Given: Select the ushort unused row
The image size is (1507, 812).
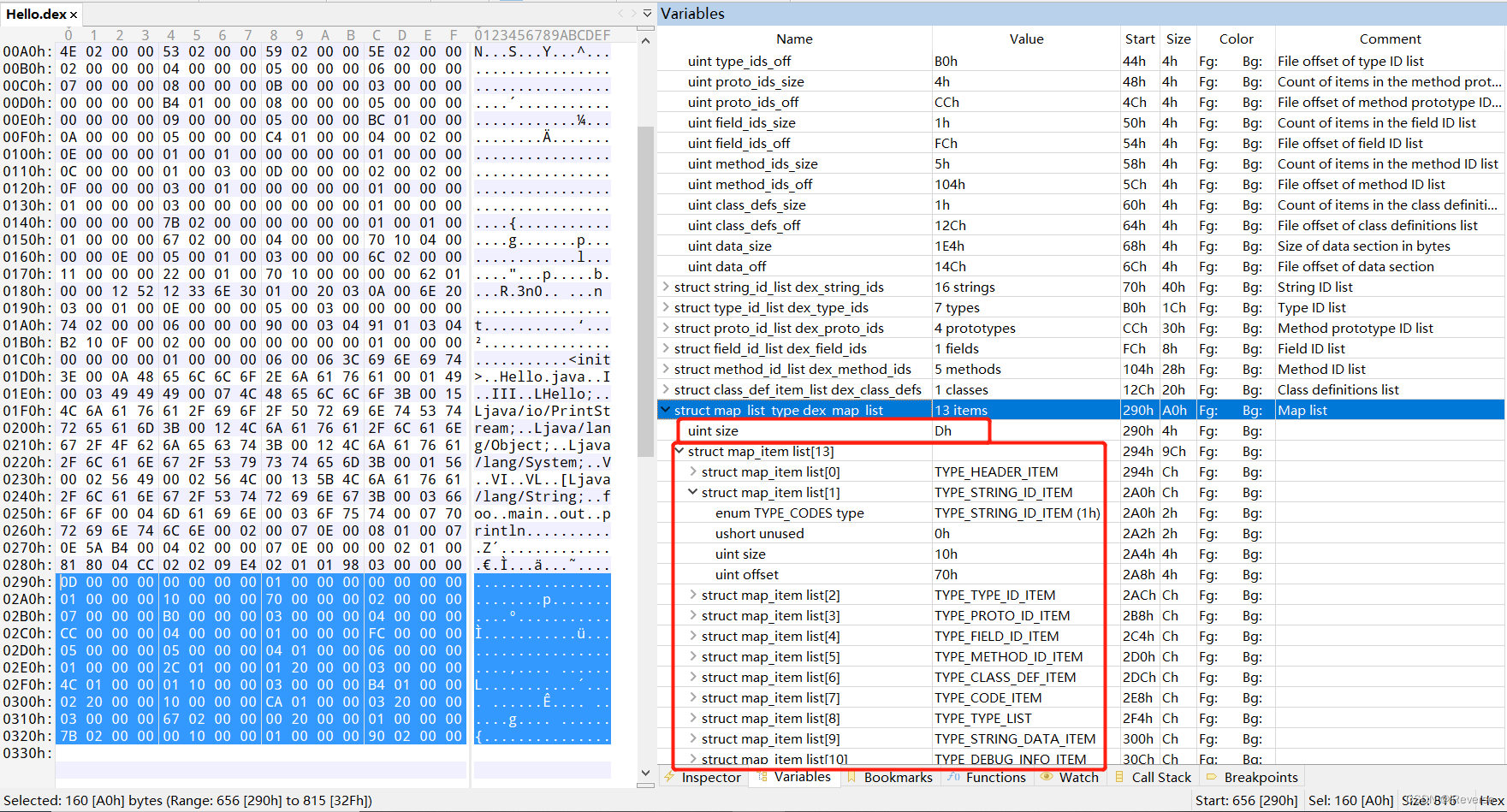Looking at the screenshot, I should coord(1081,533).
